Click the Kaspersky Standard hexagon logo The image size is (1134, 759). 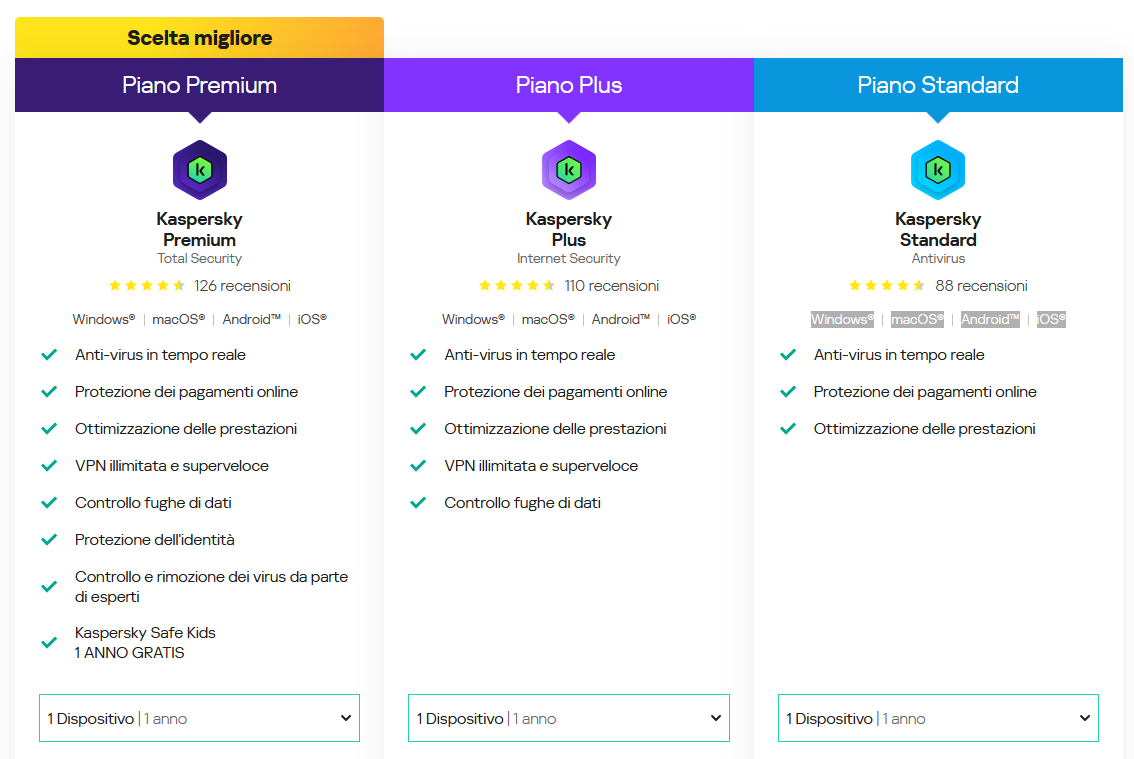pos(938,170)
